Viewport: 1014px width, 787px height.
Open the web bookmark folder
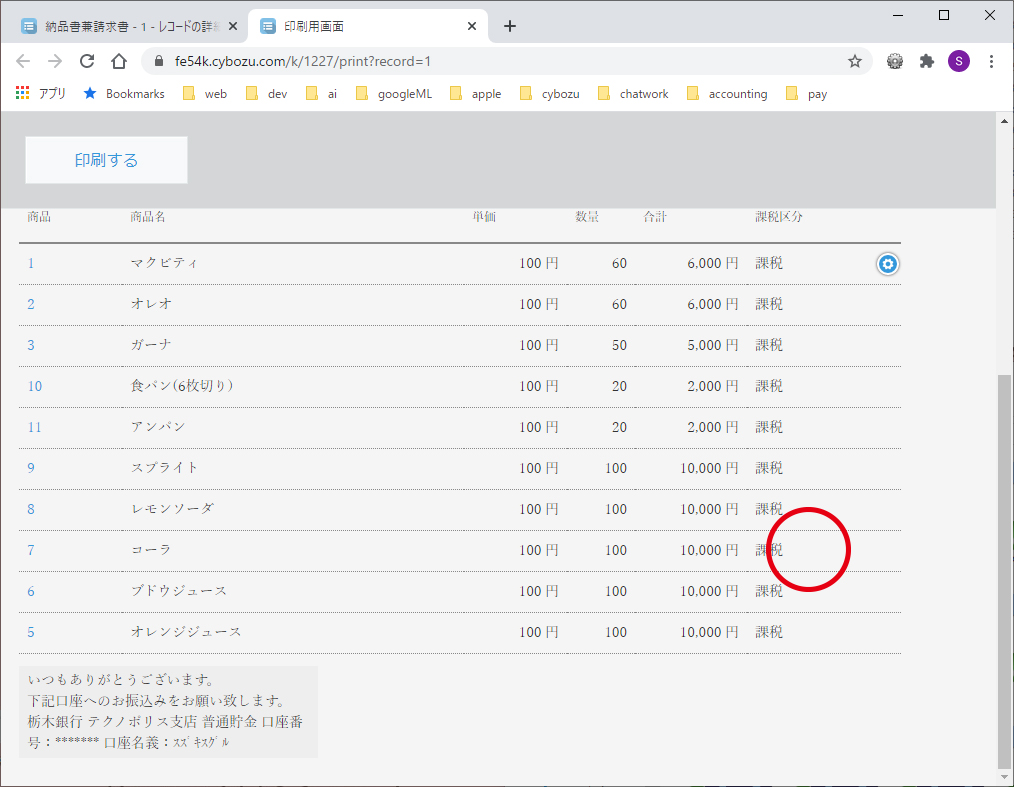pos(205,94)
